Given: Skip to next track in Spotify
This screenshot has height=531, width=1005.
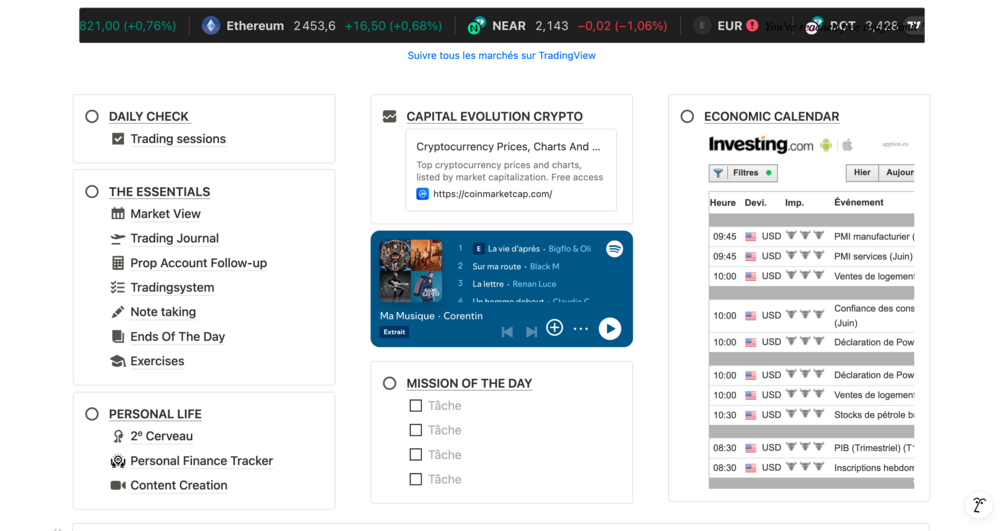Looking at the screenshot, I should (531, 332).
